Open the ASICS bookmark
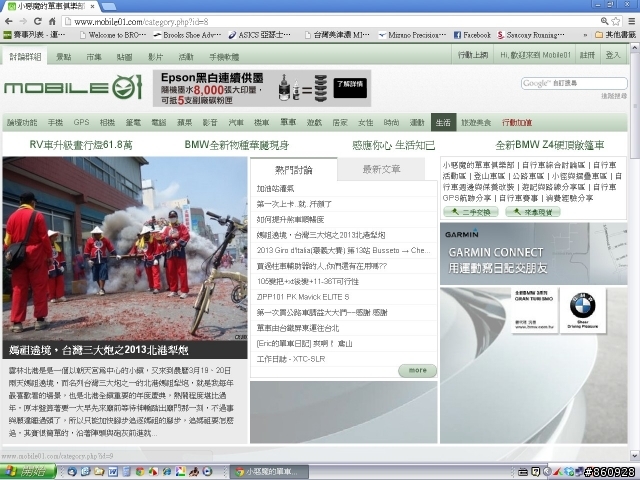The image size is (640, 480). [x=260, y=35]
